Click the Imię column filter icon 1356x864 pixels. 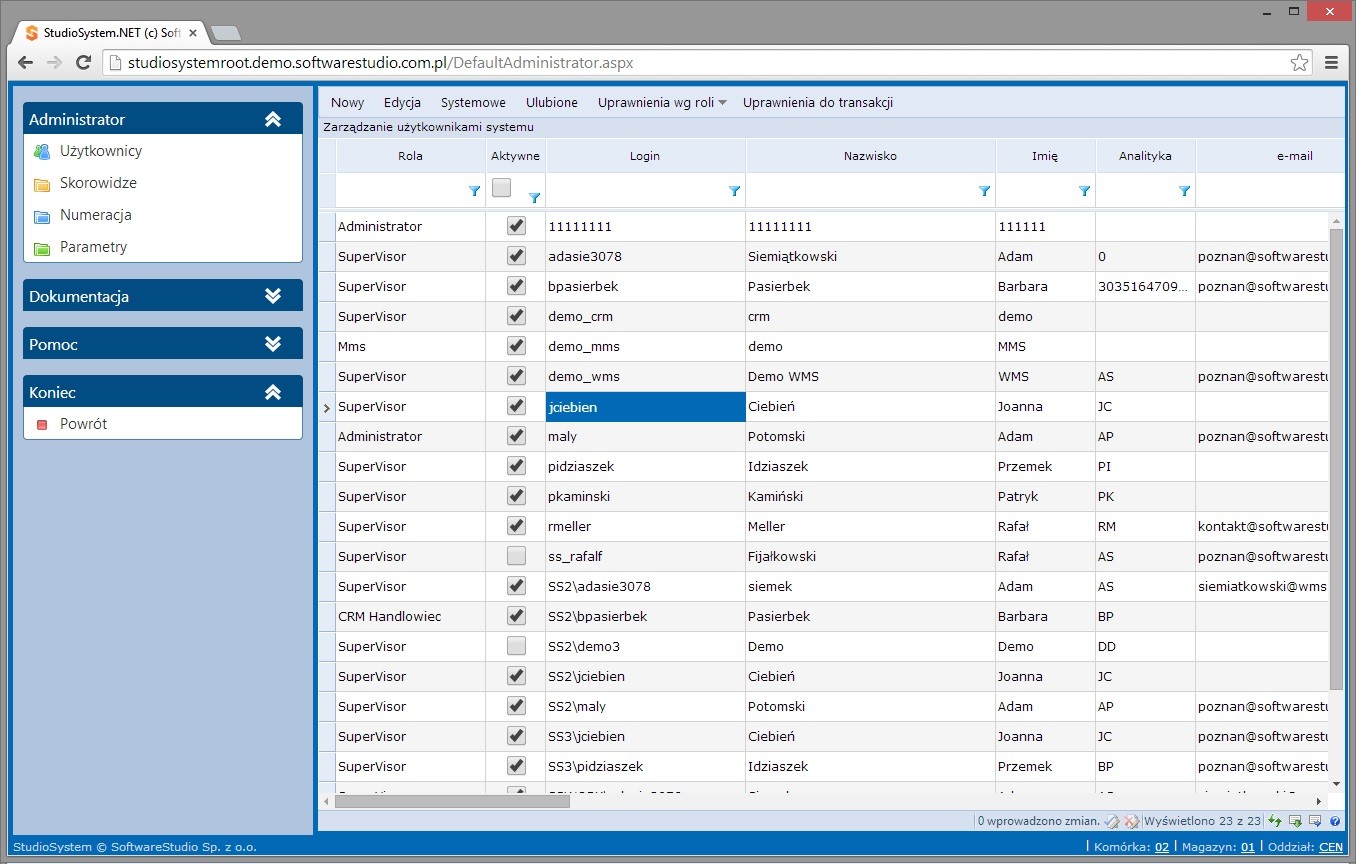pyautogui.click(x=1084, y=191)
